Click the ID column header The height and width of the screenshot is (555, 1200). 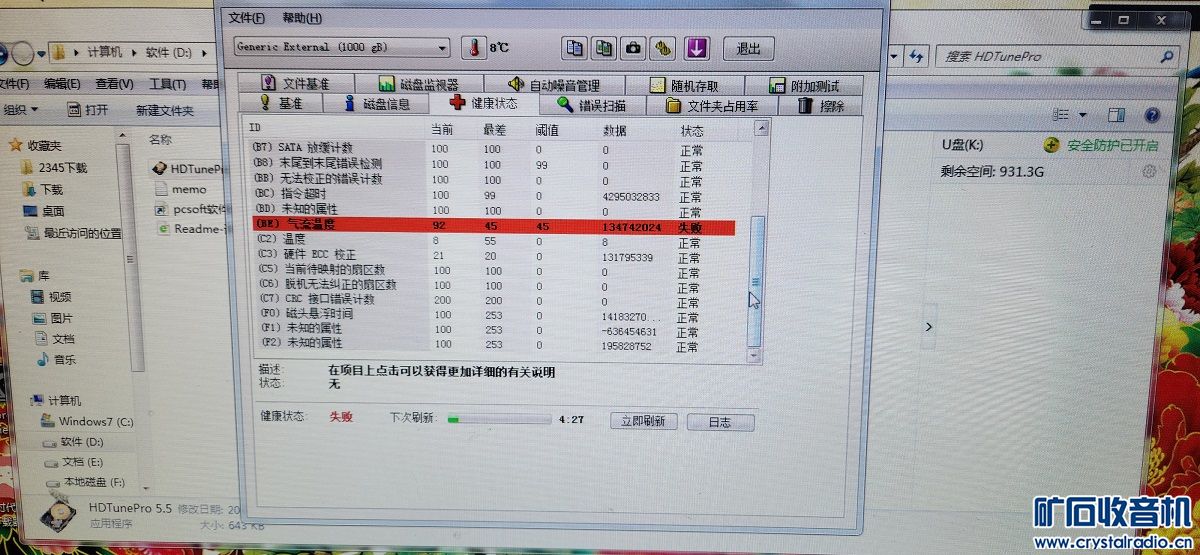point(255,128)
